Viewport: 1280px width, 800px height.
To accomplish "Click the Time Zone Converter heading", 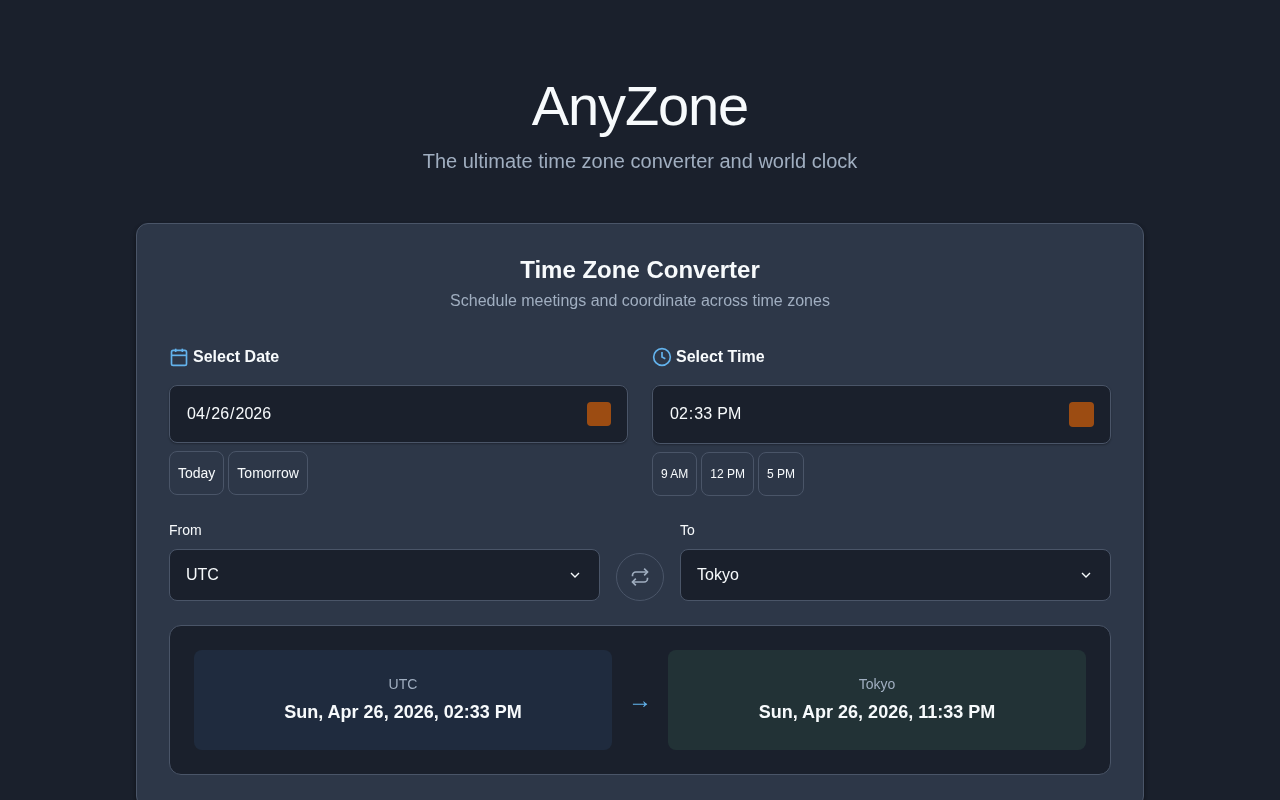I will click(x=640, y=270).
